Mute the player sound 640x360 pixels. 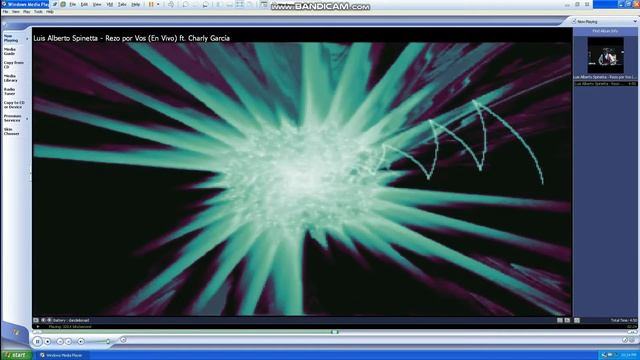pos(81,341)
